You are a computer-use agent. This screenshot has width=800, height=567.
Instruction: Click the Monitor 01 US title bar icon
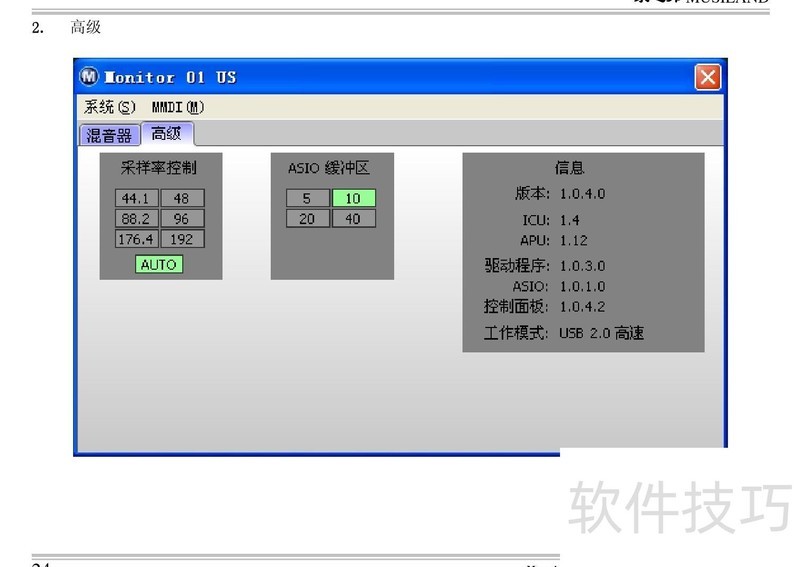[x=90, y=78]
